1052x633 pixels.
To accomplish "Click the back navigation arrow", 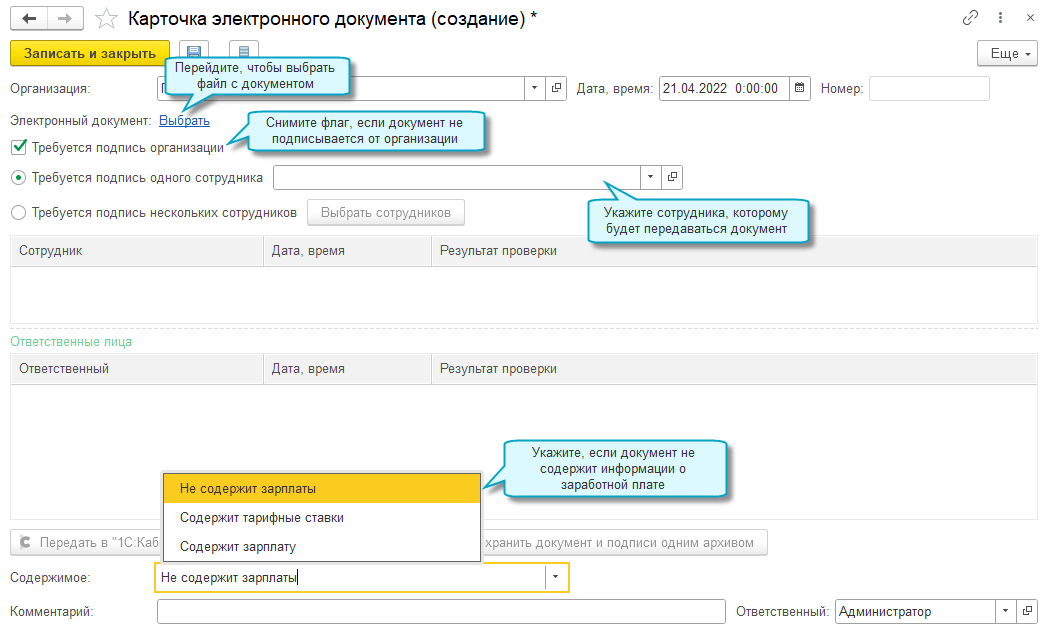I will tap(28, 18).
